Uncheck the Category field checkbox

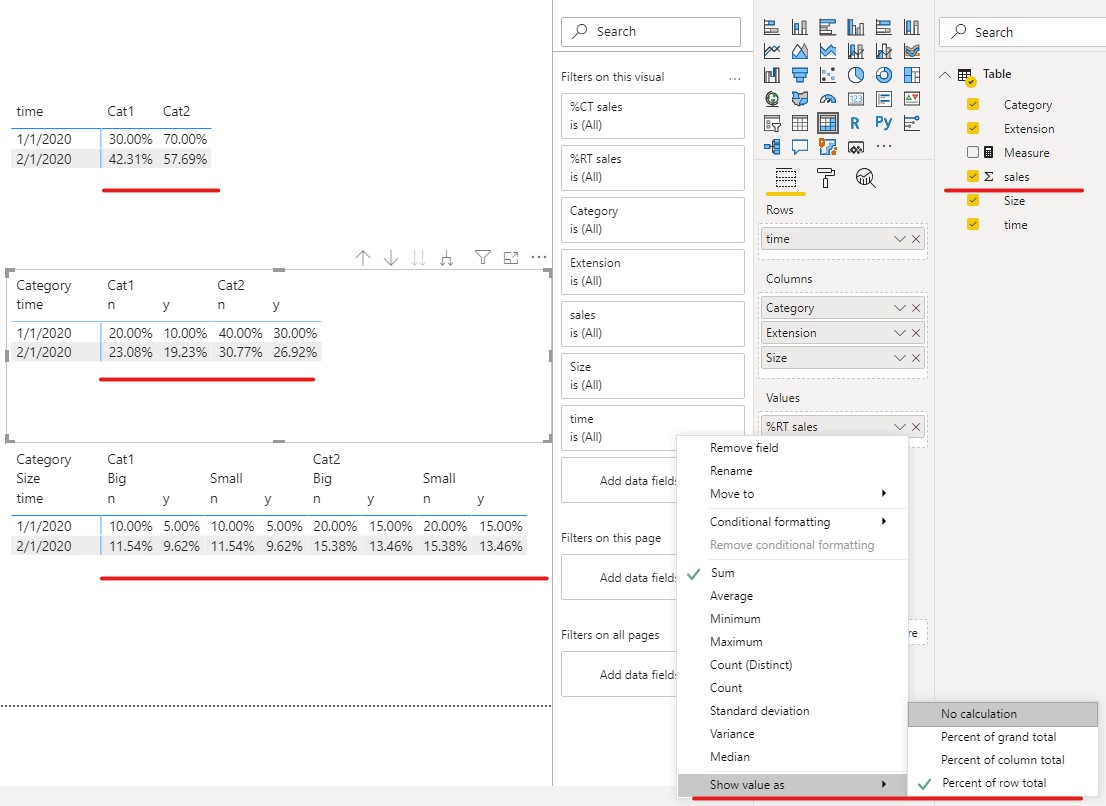point(973,104)
